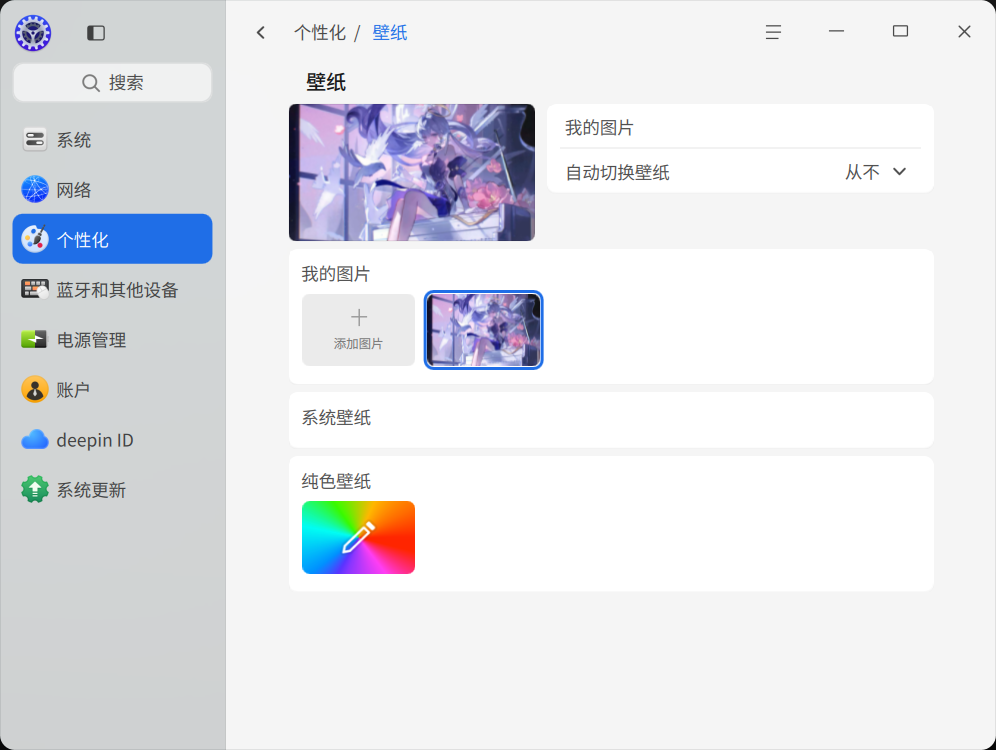The height and width of the screenshot is (750, 996).
Task: Click the 账户 user icon
Action: (x=35, y=389)
